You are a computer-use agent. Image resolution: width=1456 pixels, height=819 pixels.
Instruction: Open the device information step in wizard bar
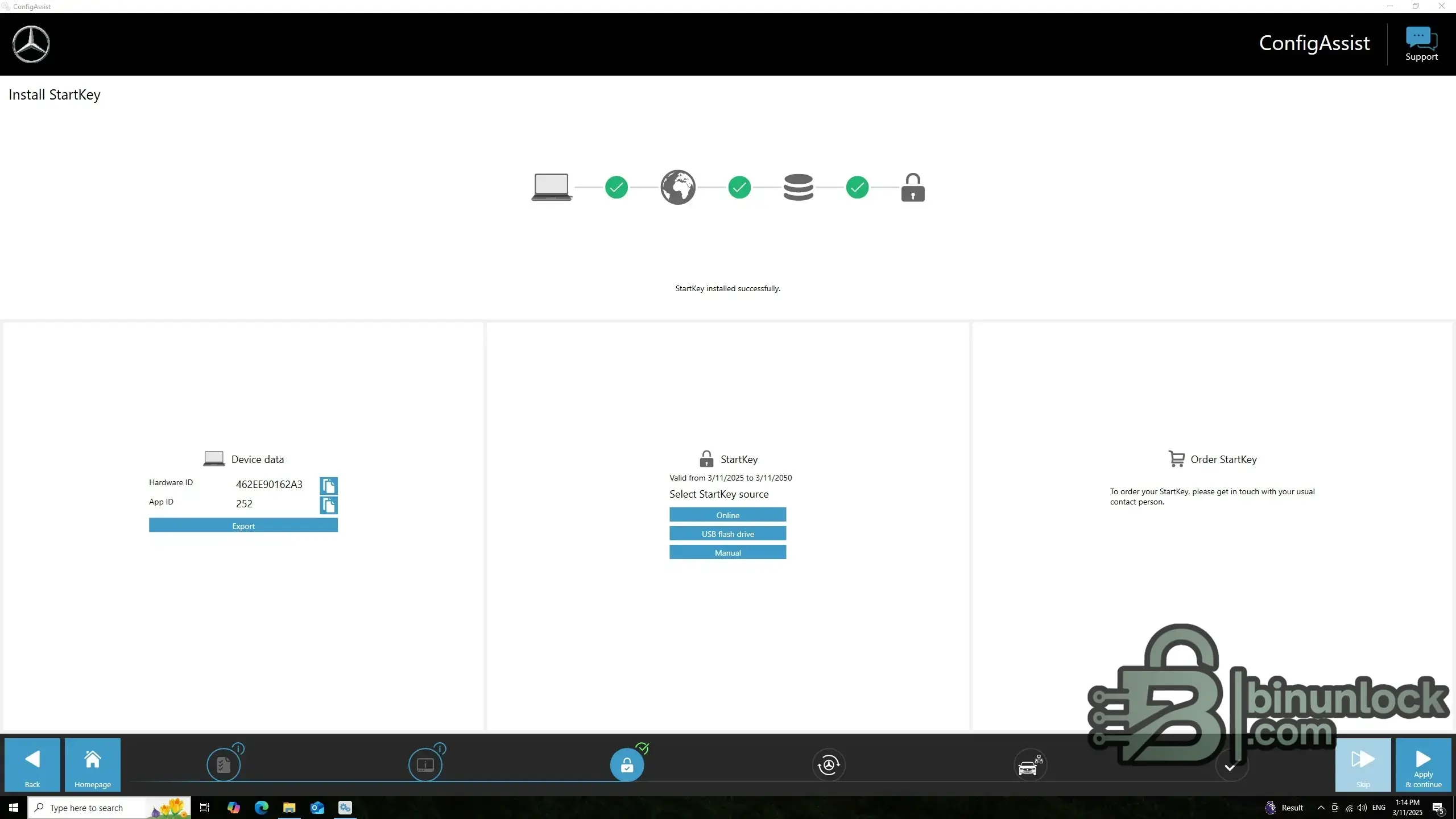[425, 764]
